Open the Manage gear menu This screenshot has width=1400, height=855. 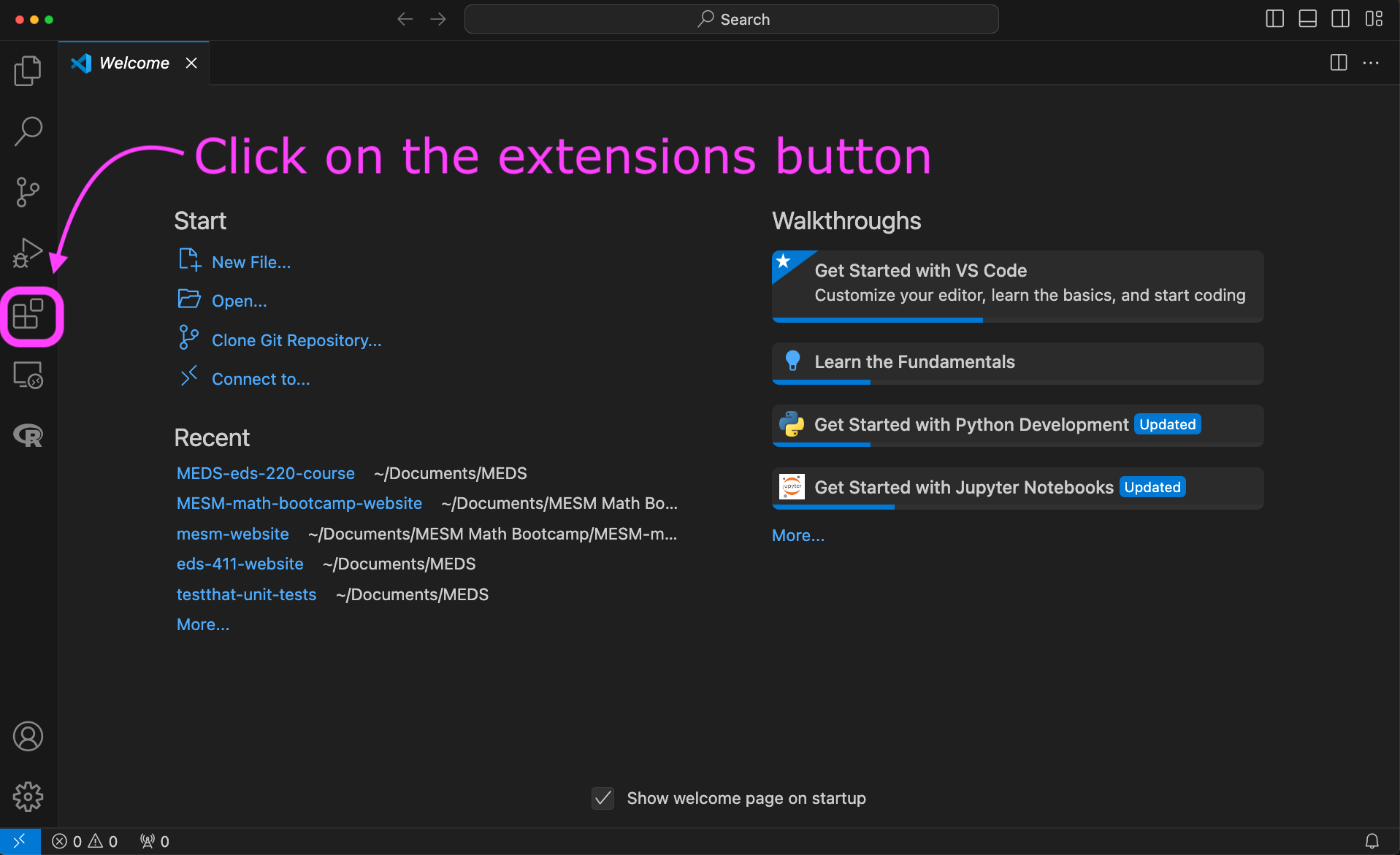click(28, 797)
